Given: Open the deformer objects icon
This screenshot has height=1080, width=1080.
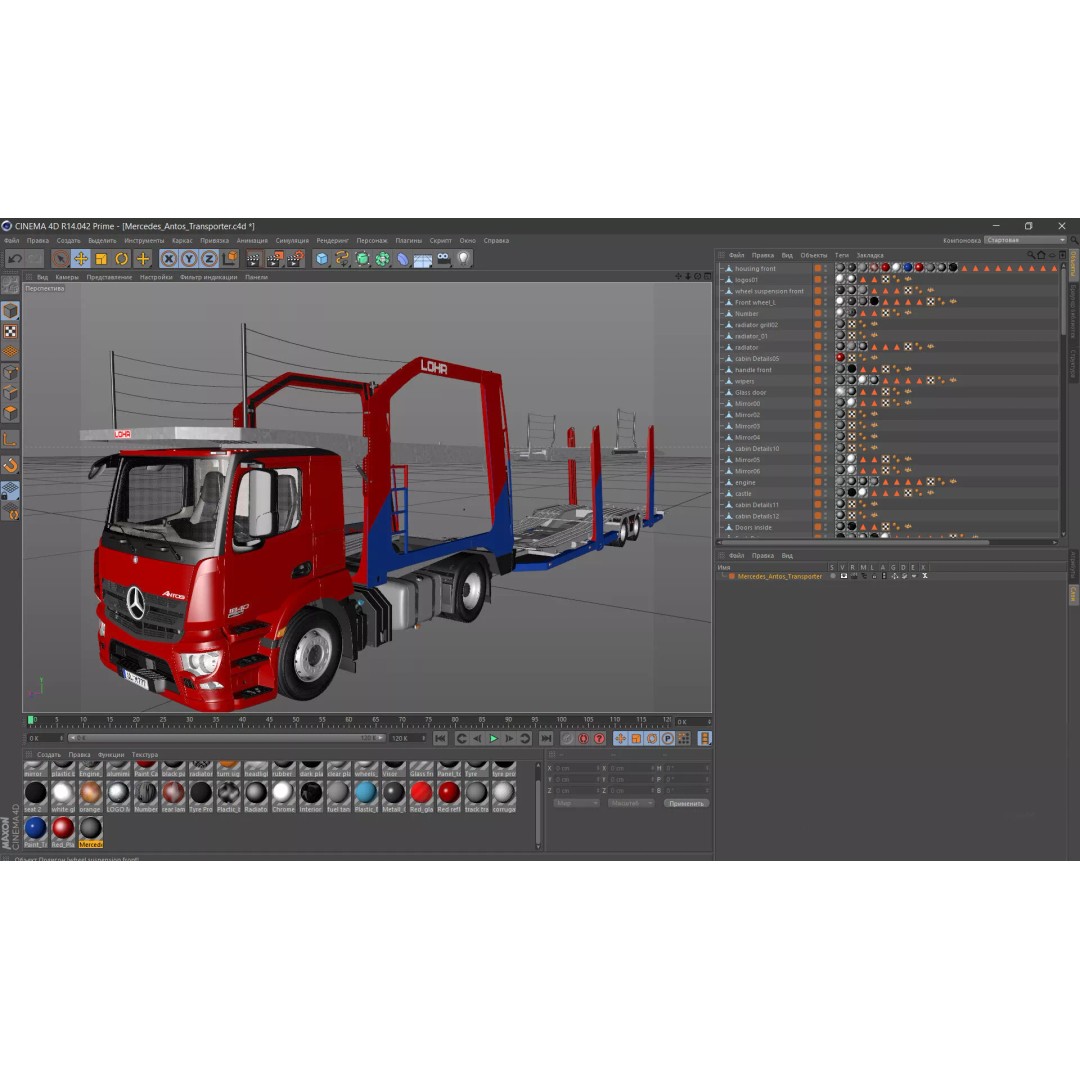Looking at the screenshot, I should [x=403, y=259].
